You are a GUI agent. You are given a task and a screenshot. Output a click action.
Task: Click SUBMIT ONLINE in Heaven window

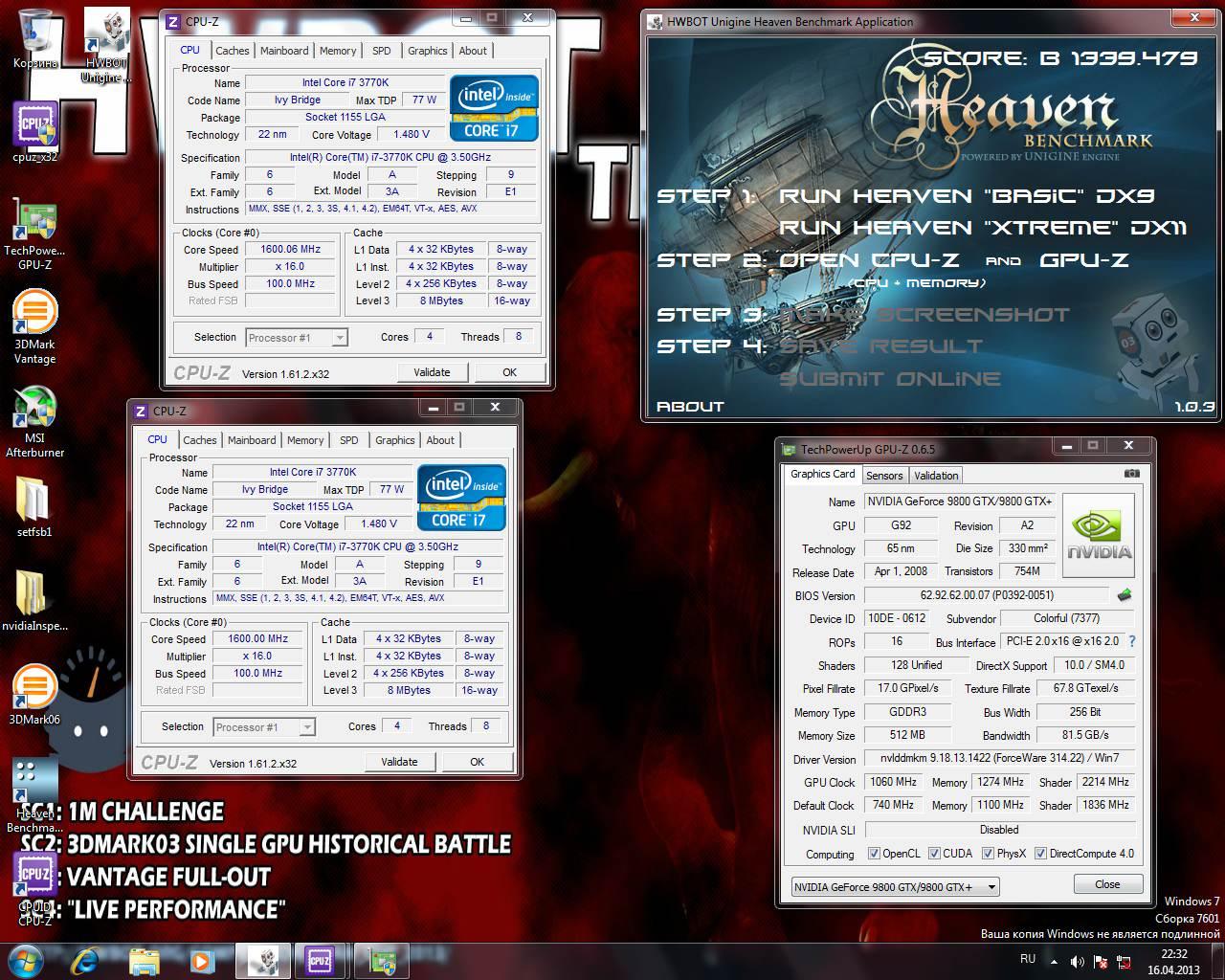tap(890, 379)
